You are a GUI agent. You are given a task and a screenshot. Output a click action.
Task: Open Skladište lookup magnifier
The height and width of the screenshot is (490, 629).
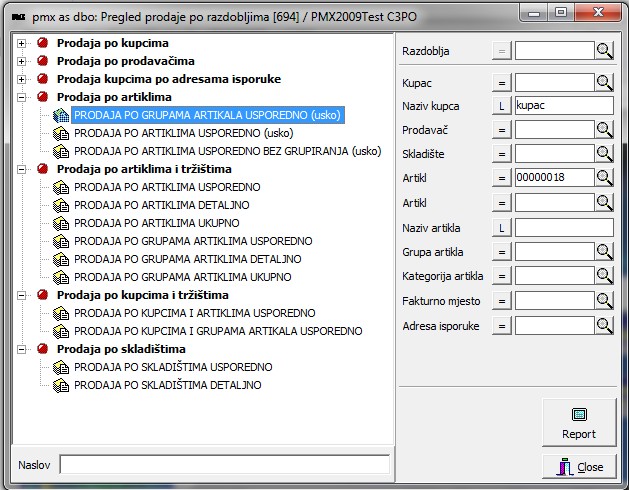pyautogui.click(x=605, y=154)
